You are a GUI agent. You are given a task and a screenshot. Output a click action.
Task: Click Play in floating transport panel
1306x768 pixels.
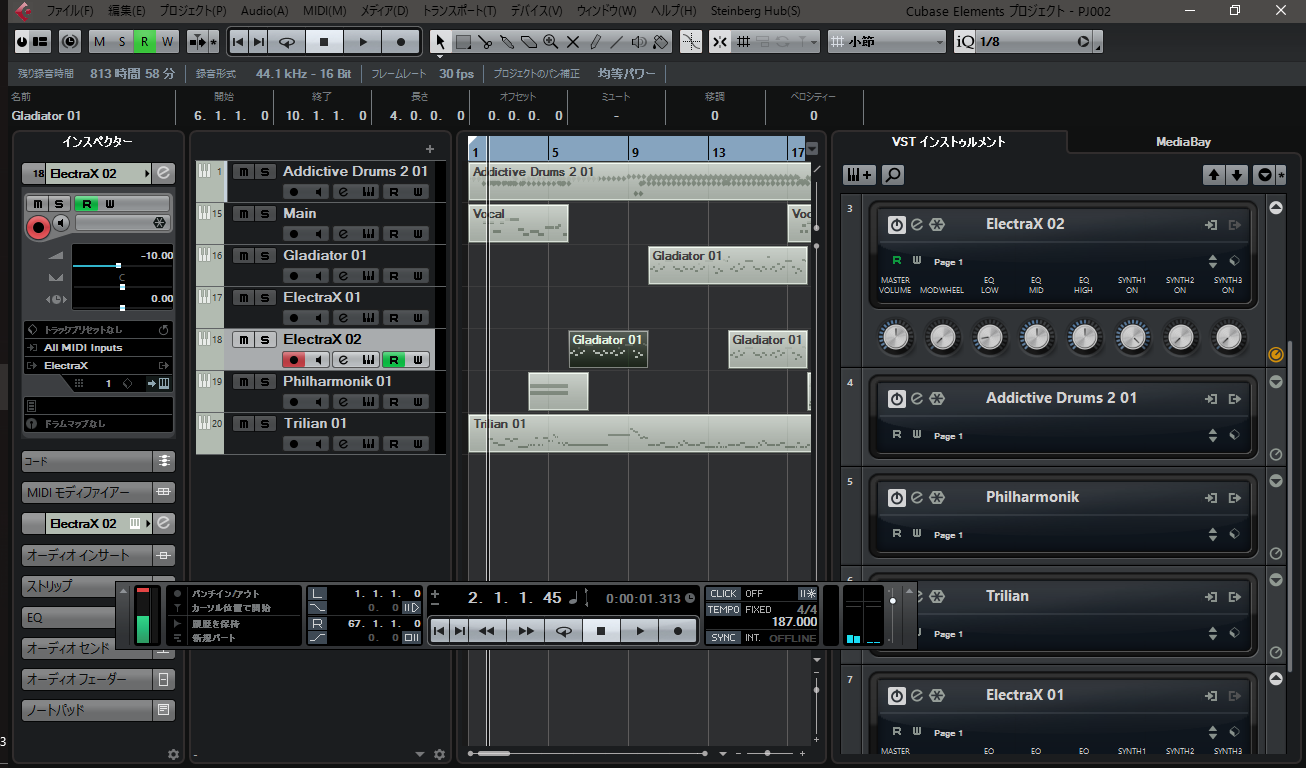640,631
